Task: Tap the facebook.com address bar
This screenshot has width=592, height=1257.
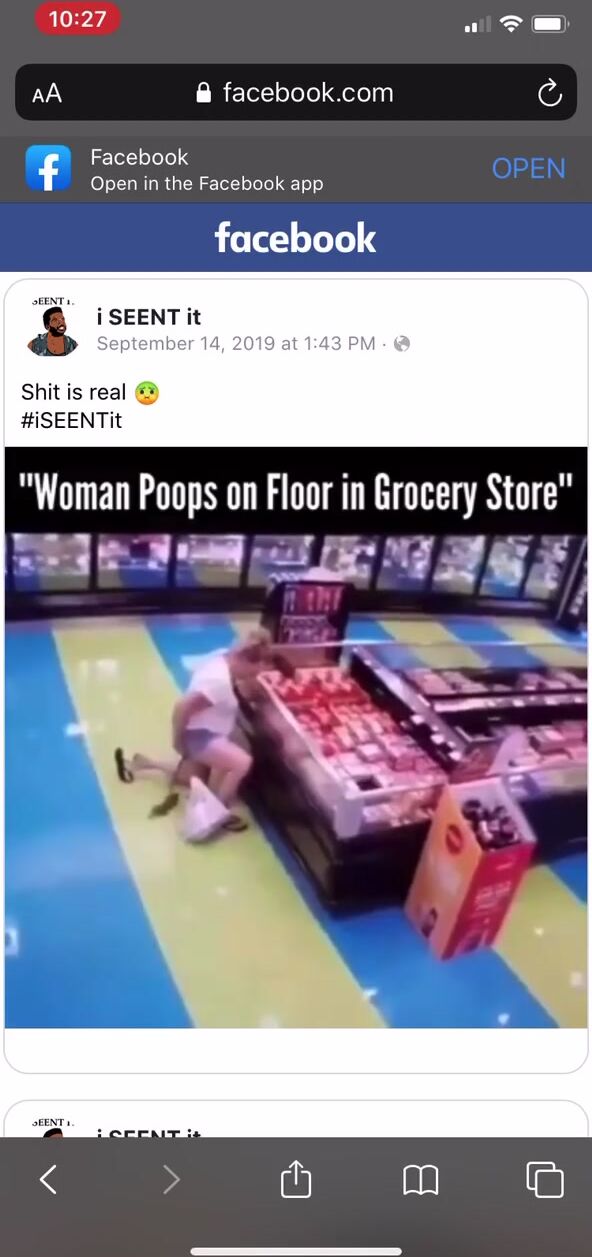Action: 296,93
